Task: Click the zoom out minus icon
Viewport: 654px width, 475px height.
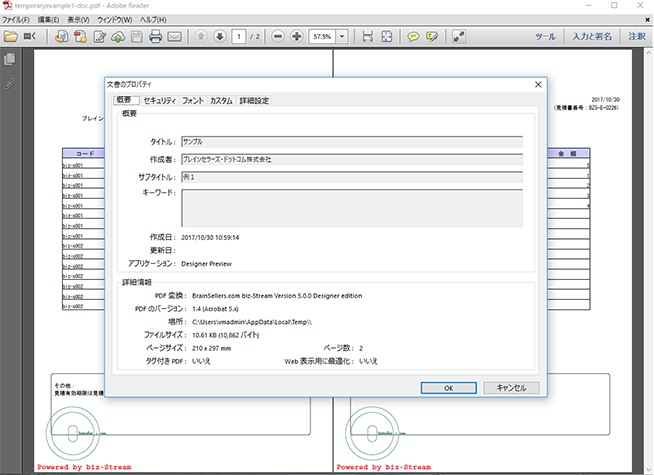Action: [277, 36]
